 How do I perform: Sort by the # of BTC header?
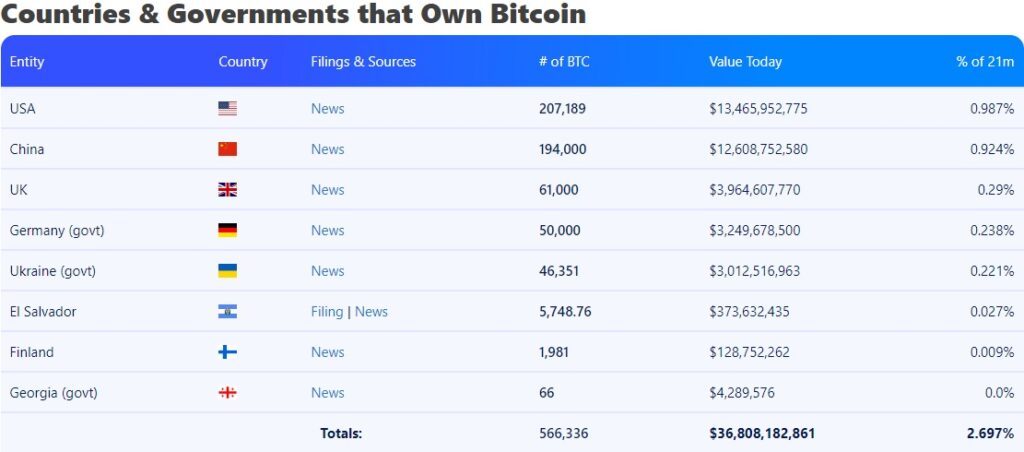click(564, 62)
